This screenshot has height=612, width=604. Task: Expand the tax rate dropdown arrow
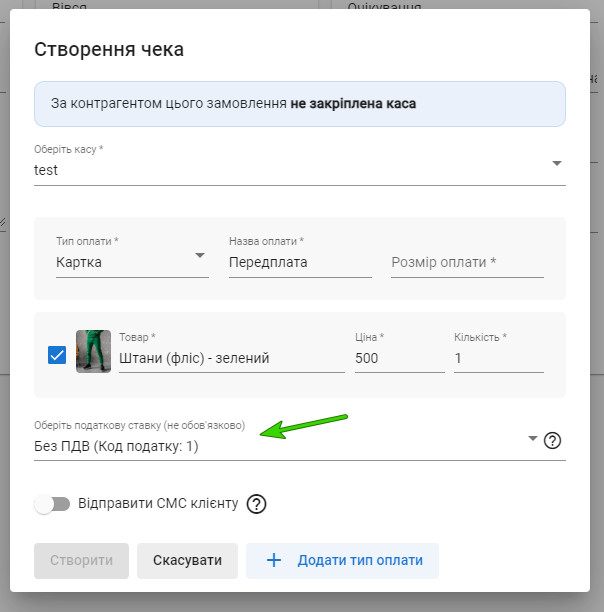tap(533, 439)
